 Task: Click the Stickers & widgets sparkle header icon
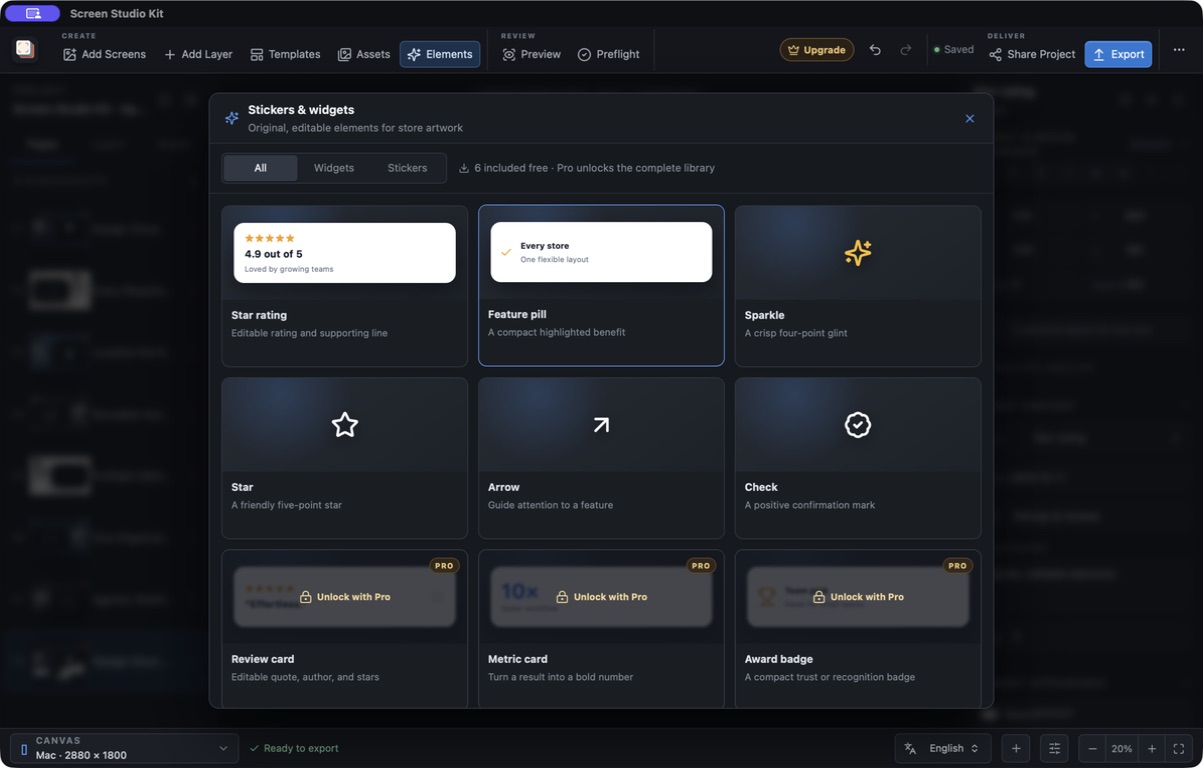232,118
